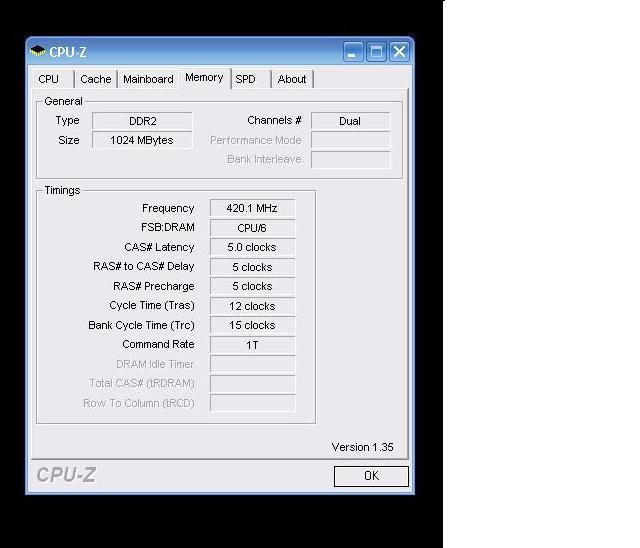
Task: Maximize the CPU-Z window
Action: point(376,52)
